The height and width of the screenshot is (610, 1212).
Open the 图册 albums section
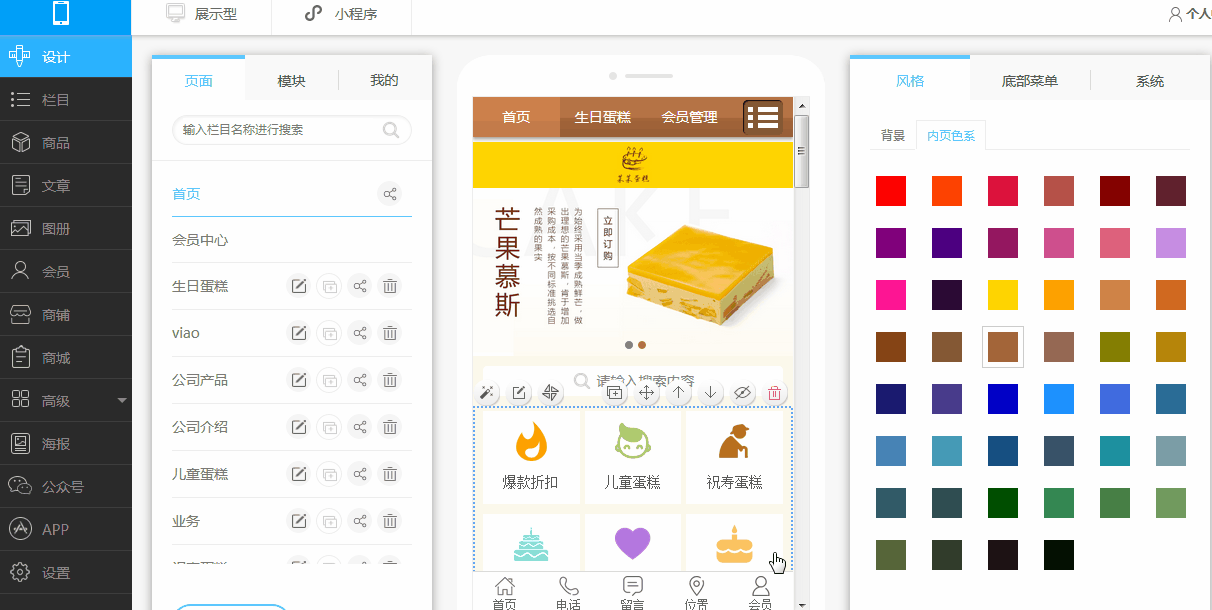point(65,229)
